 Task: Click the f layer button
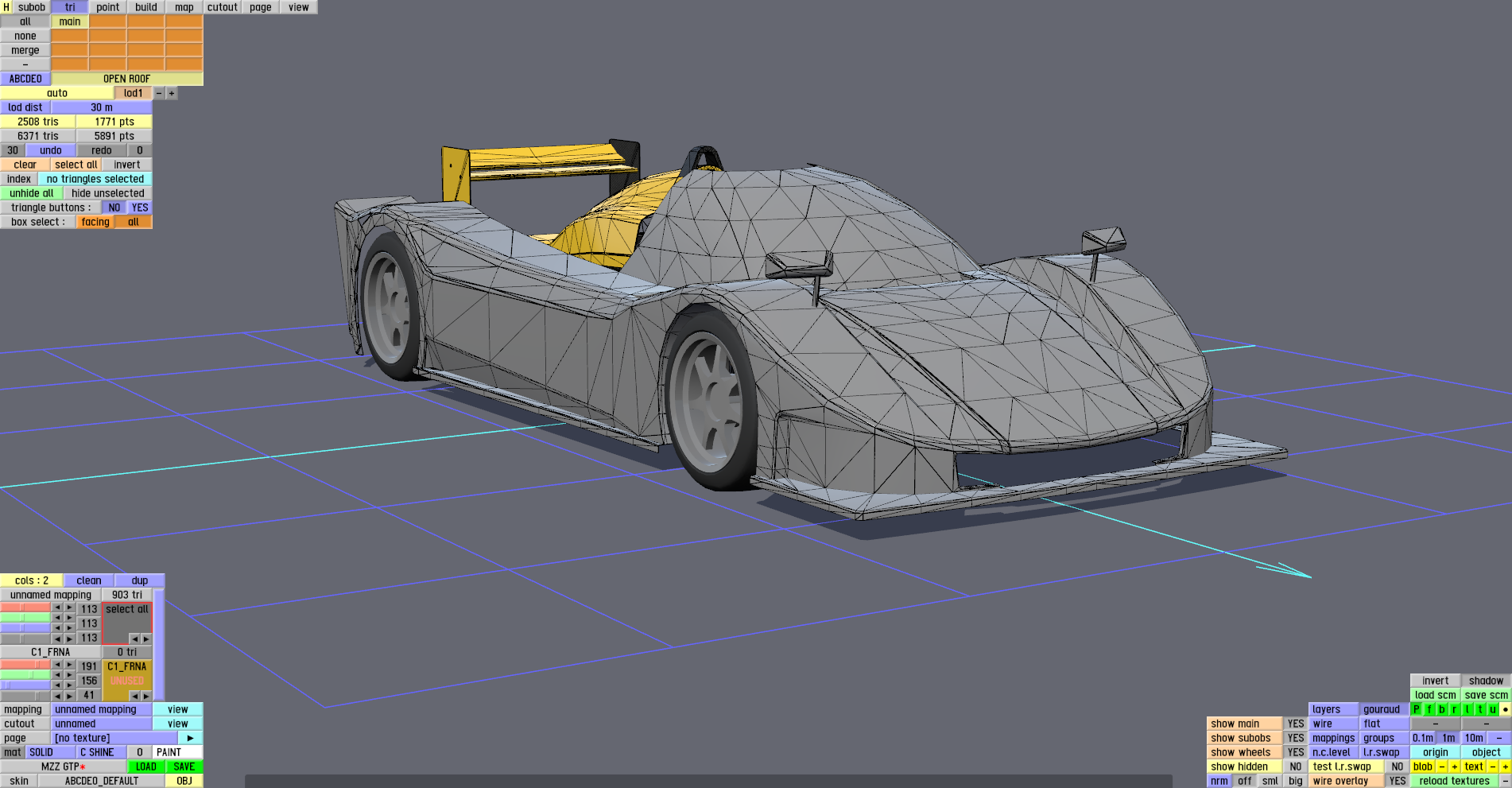point(1429,709)
